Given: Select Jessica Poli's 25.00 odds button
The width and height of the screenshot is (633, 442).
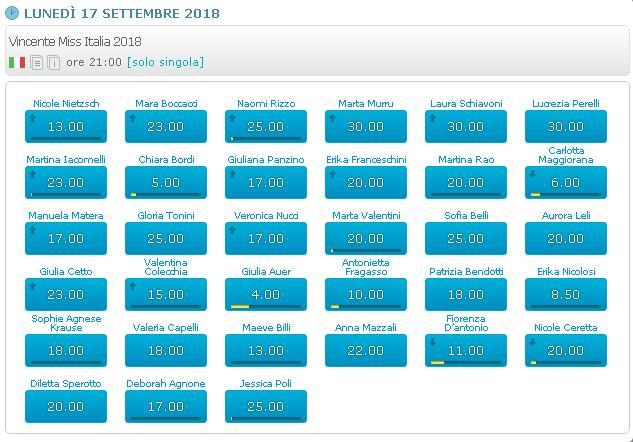Looking at the screenshot, I should tap(266, 407).
